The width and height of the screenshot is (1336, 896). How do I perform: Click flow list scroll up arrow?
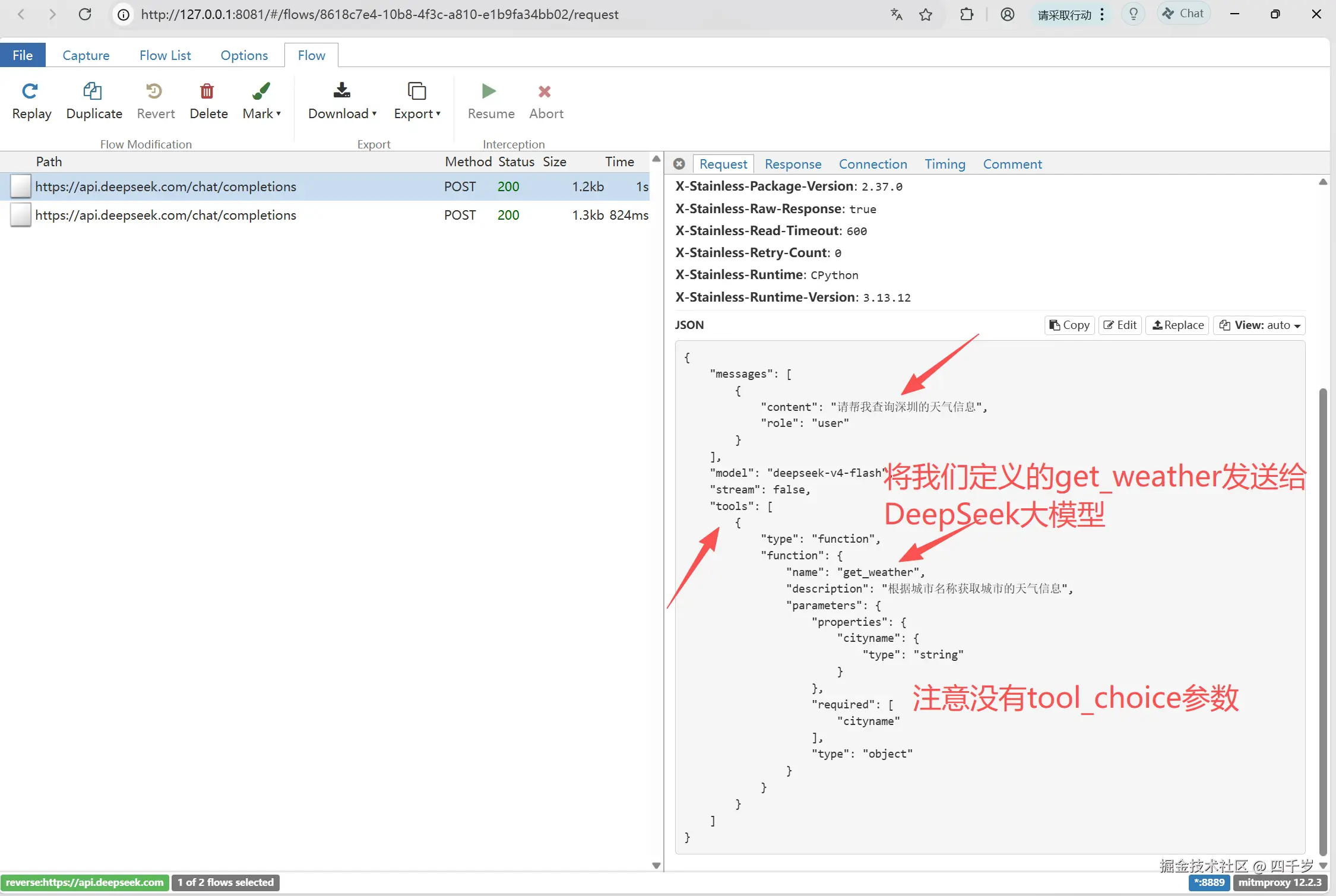pyautogui.click(x=656, y=159)
